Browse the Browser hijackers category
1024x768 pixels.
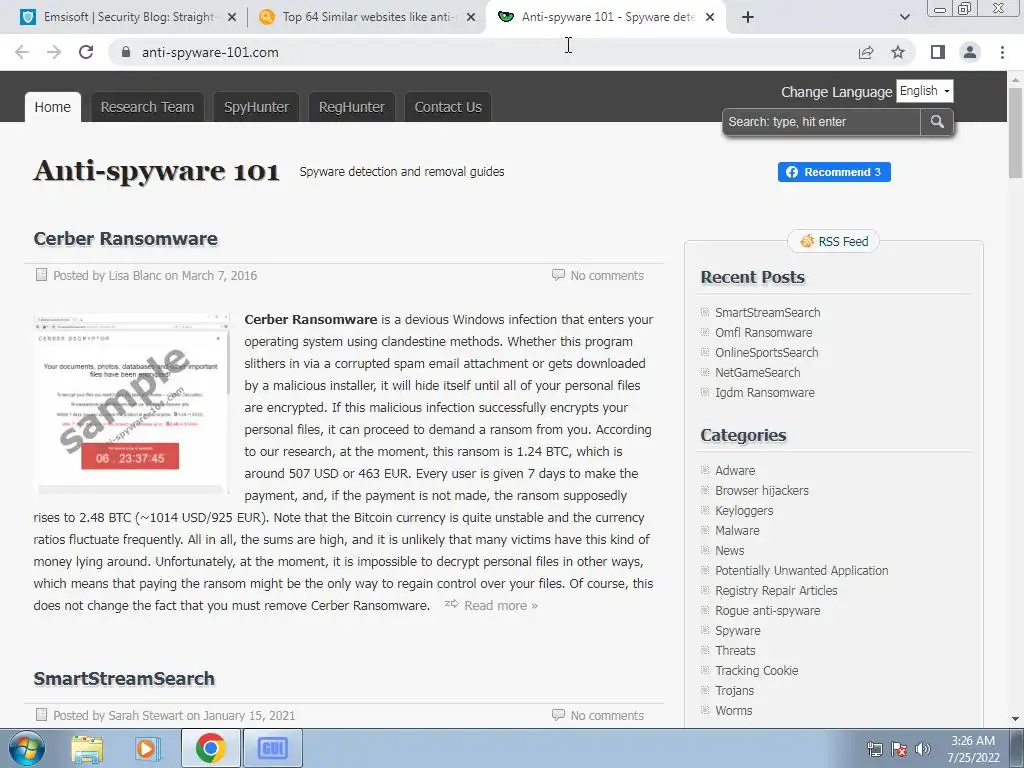tap(761, 490)
